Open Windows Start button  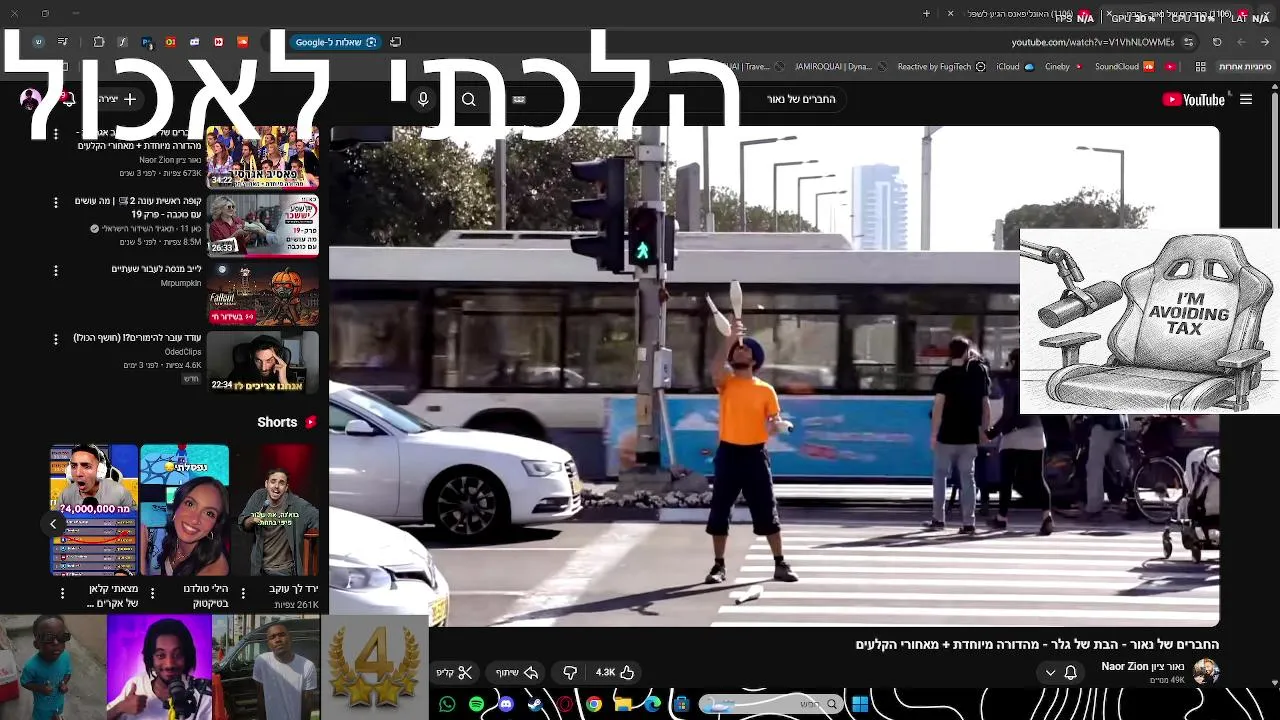tap(860, 704)
